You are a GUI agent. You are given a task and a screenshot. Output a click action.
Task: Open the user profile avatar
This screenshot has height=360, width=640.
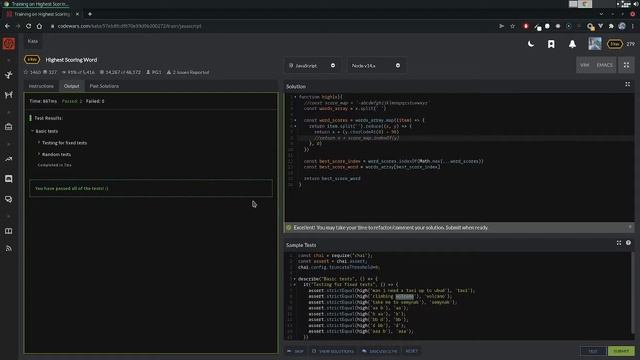coord(595,44)
